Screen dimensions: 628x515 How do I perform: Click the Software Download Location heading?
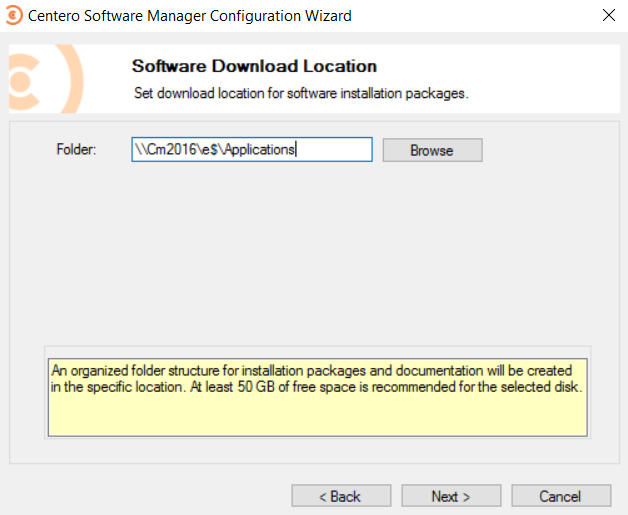[254, 66]
